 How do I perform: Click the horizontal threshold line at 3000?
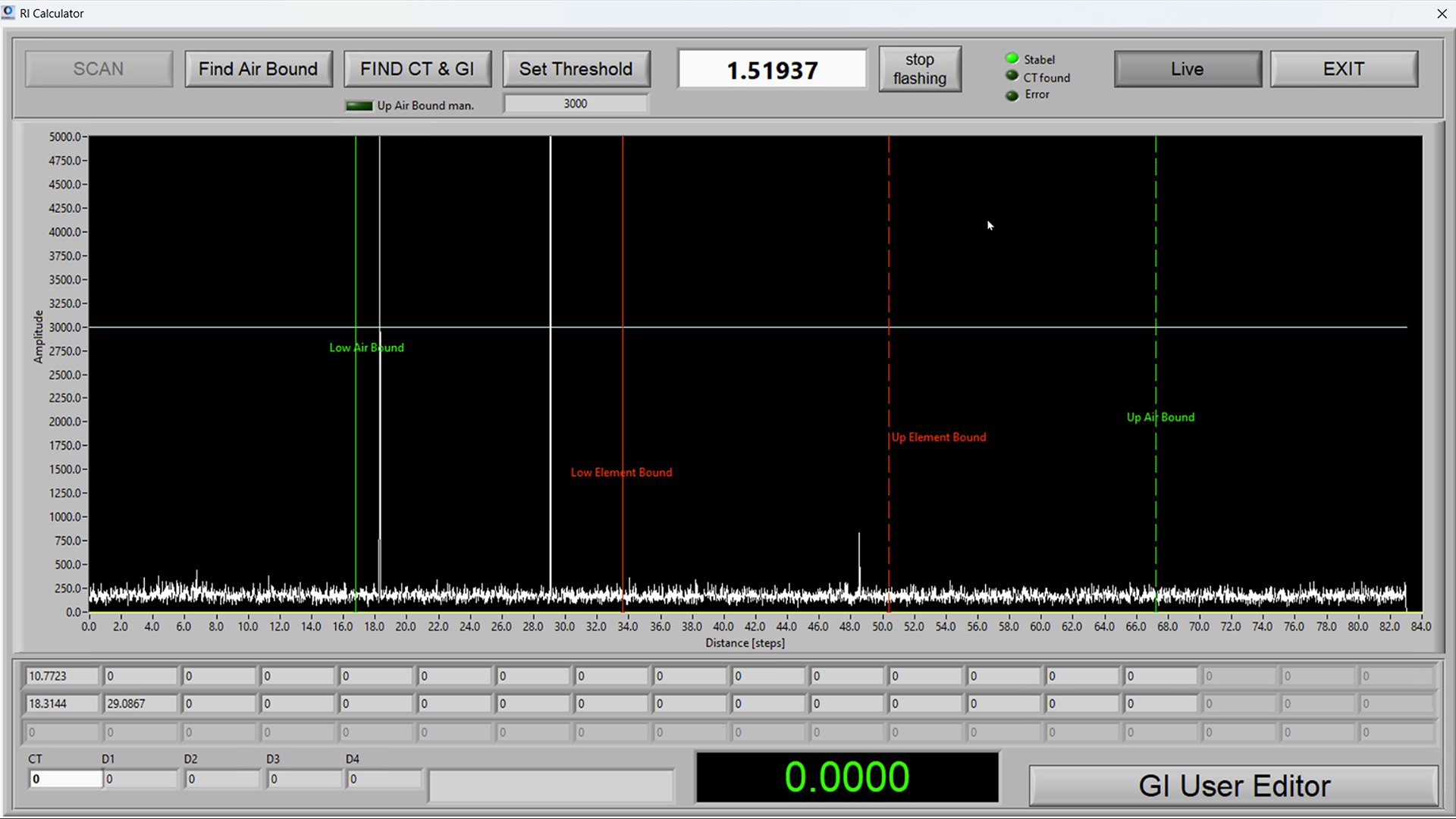[758, 328]
